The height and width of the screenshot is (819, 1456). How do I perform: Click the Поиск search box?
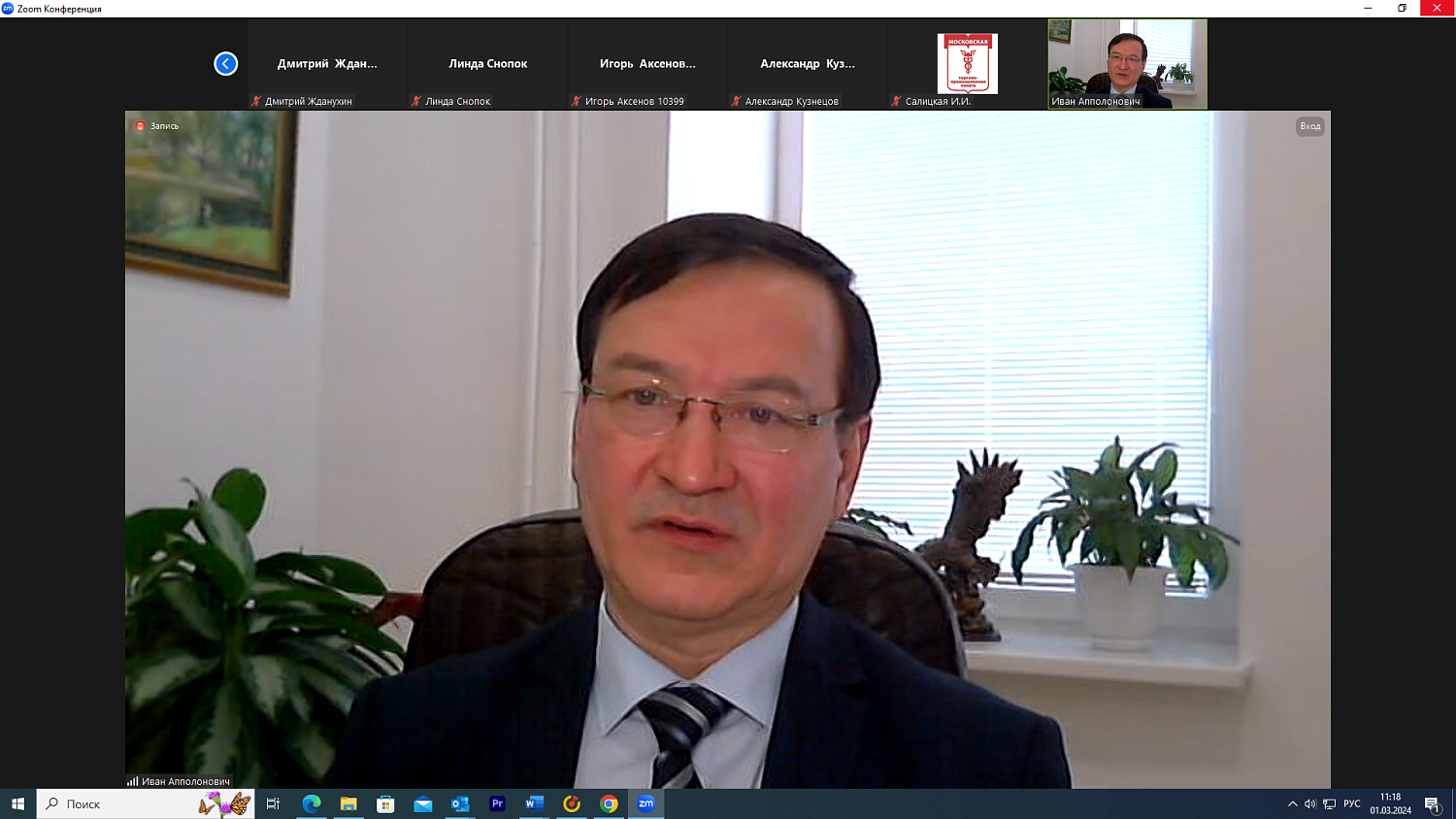click(126, 803)
